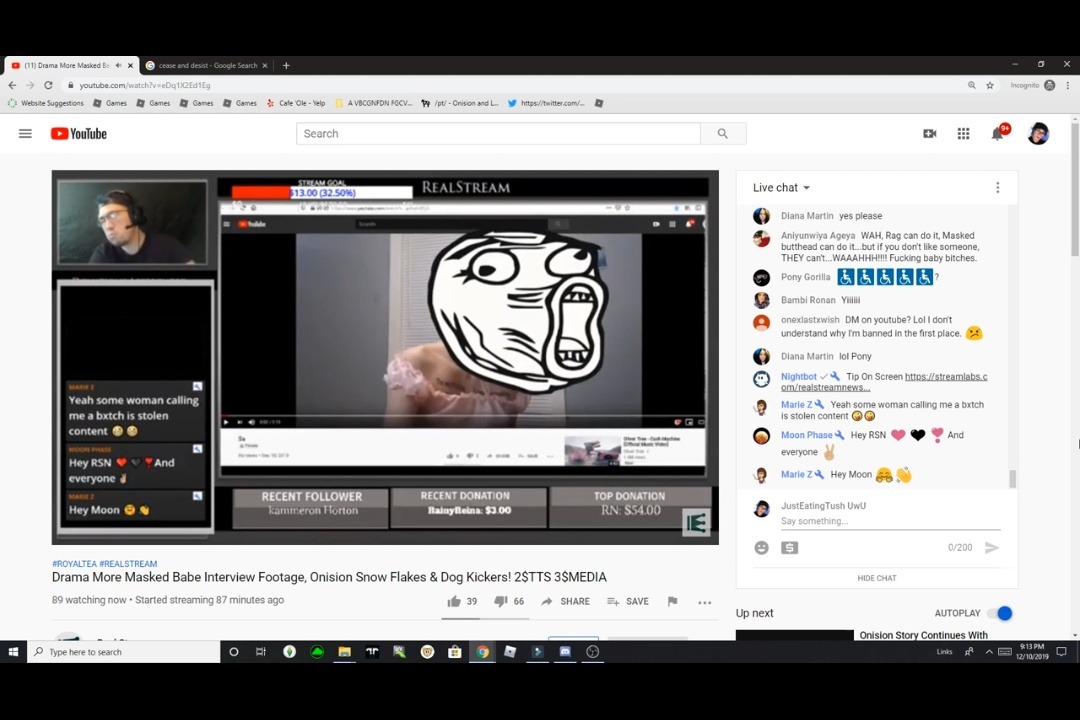Screen dimensions: 1080x720
Task: Mute the YouTube tab audio icon
Action: click(118, 65)
